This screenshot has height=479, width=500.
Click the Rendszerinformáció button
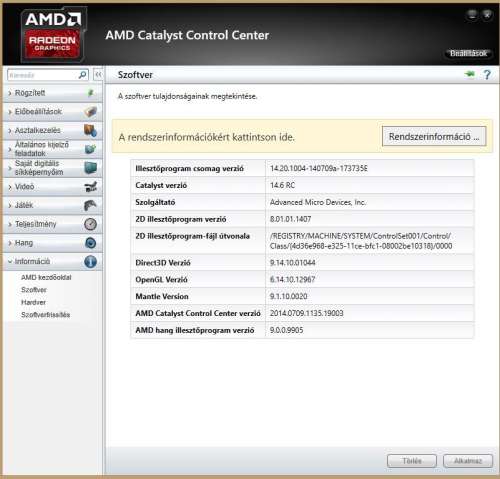click(x=434, y=136)
